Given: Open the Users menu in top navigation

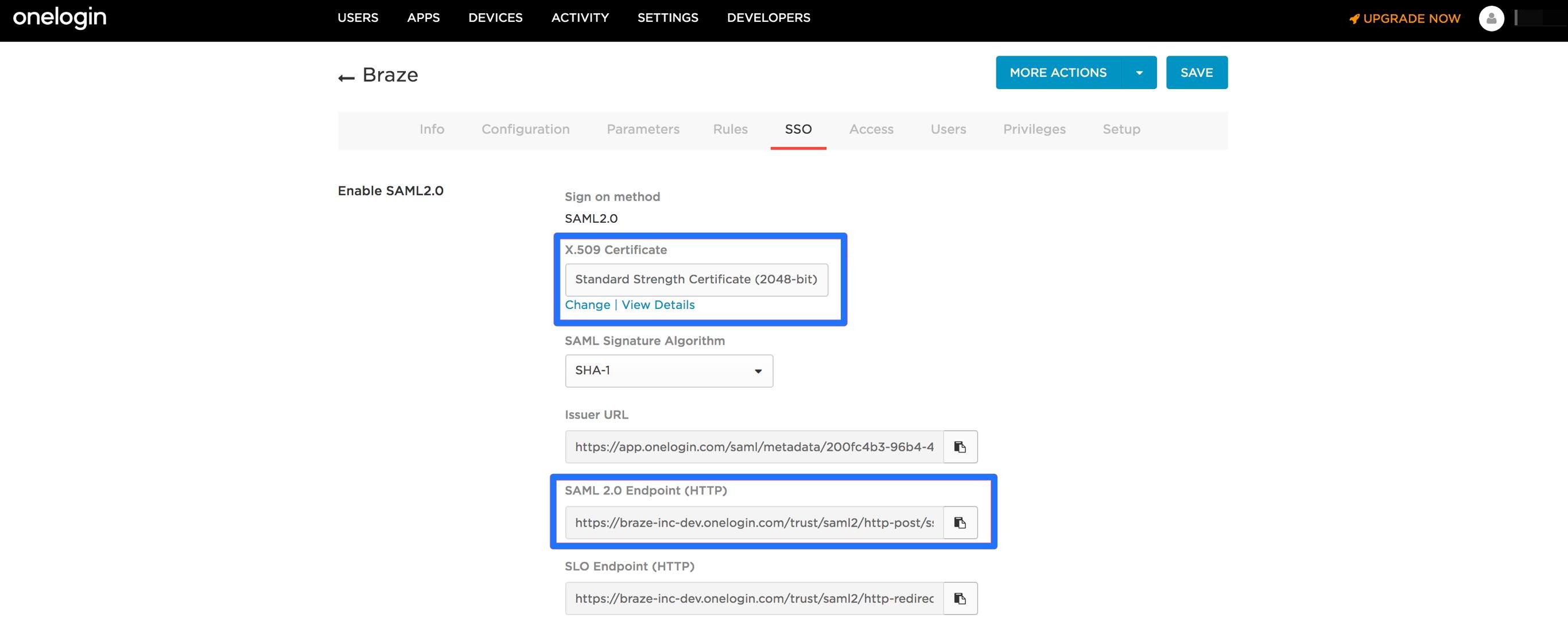Looking at the screenshot, I should [x=358, y=18].
